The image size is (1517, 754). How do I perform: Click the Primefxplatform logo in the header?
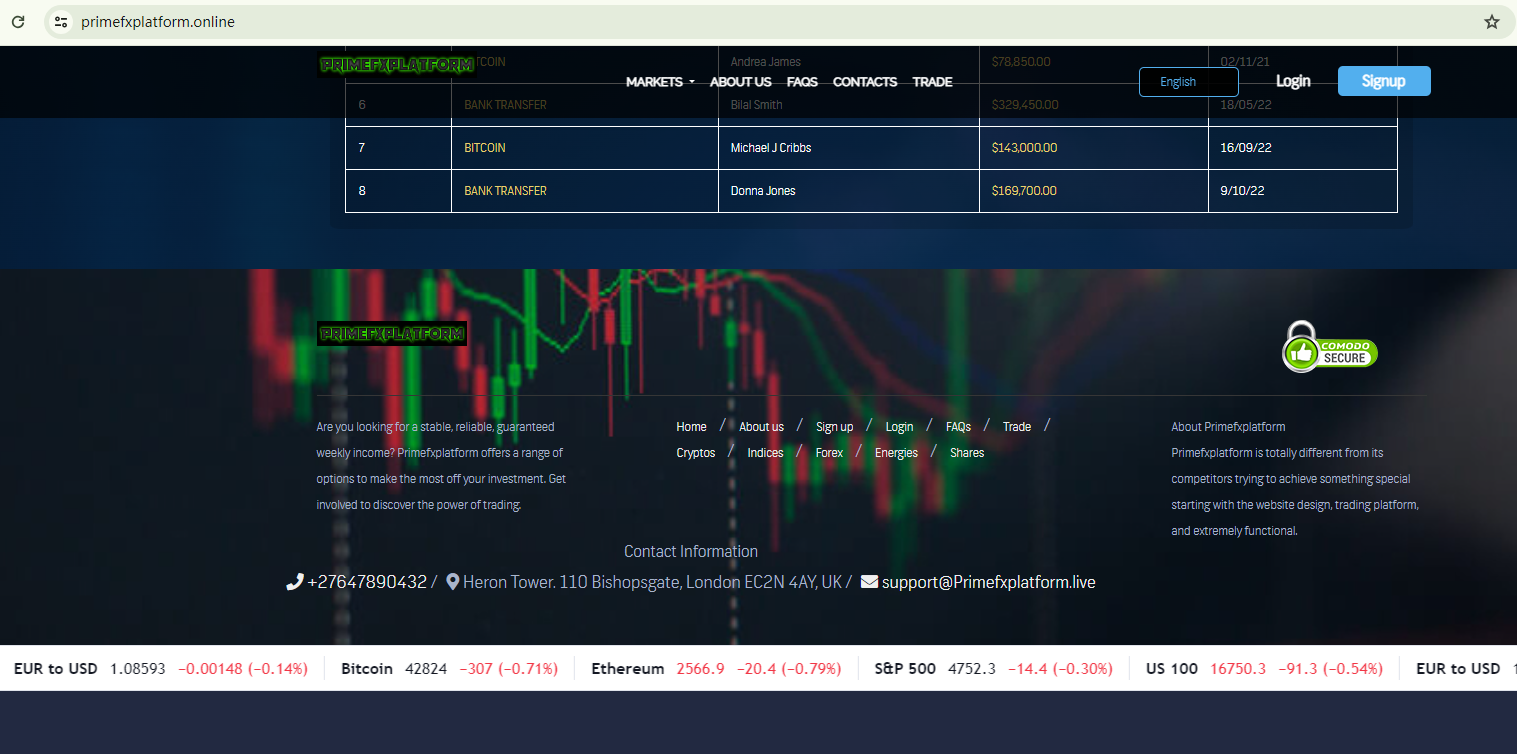(396, 65)
